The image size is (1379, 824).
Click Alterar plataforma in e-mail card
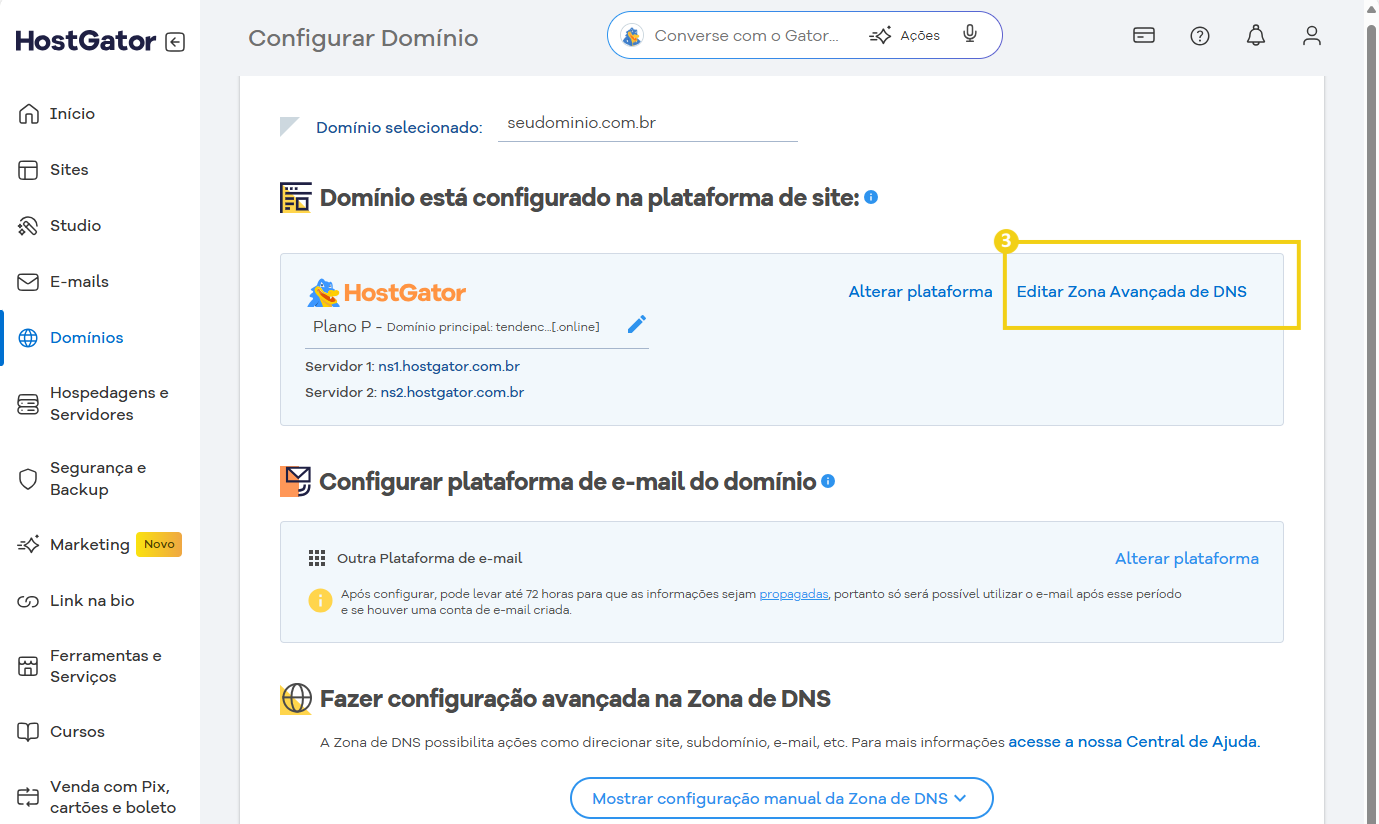pyautogui.click(x=1187, y=559)
